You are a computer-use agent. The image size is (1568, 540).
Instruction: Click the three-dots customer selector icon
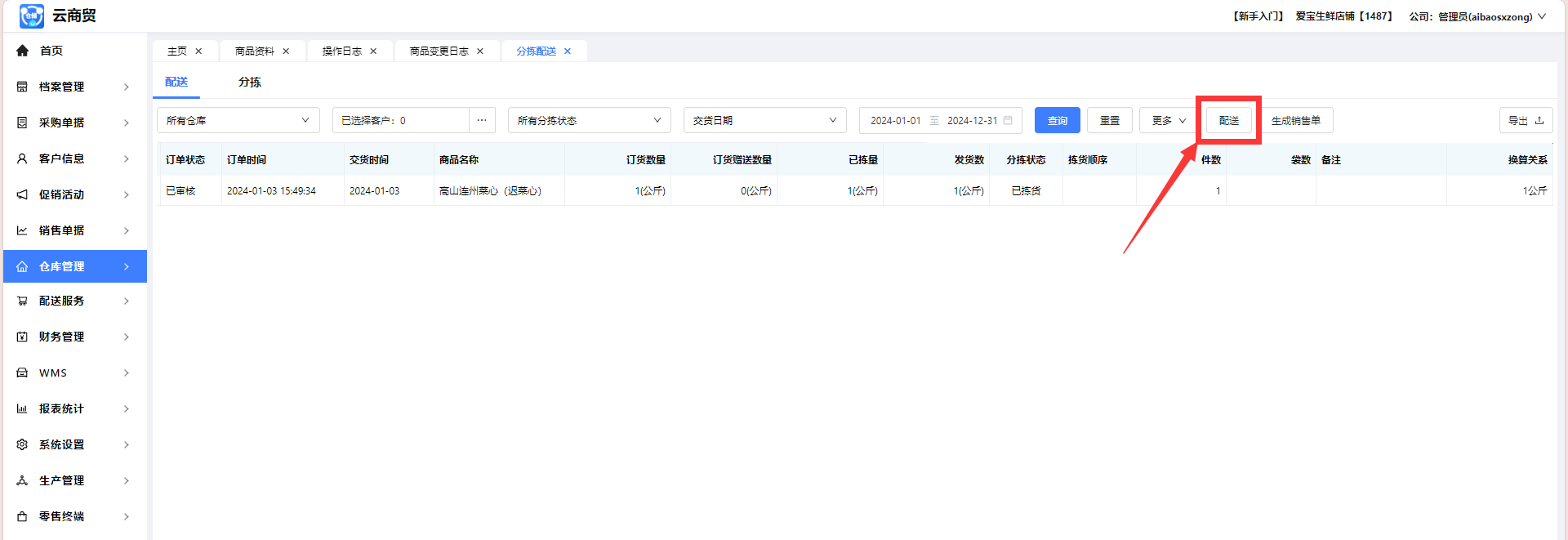482,121
